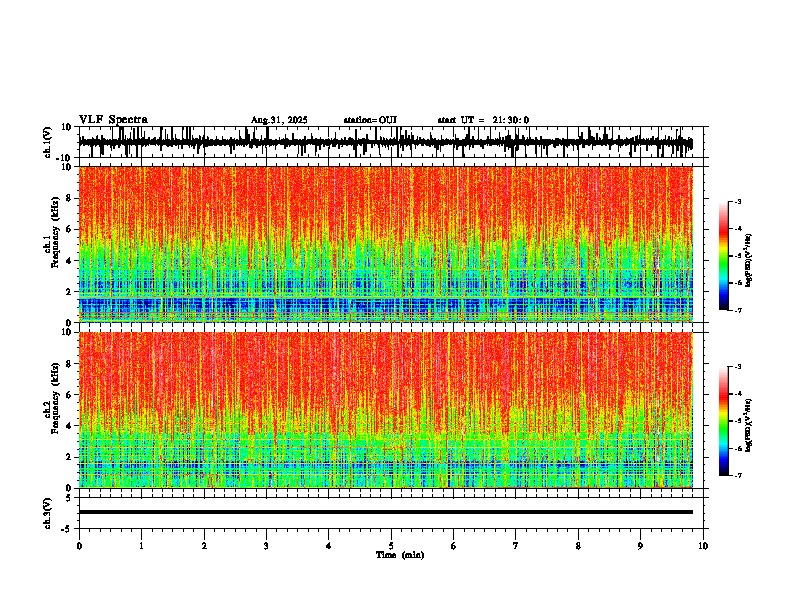
Task: Click time axis tick label '8'
Action: 578,546
